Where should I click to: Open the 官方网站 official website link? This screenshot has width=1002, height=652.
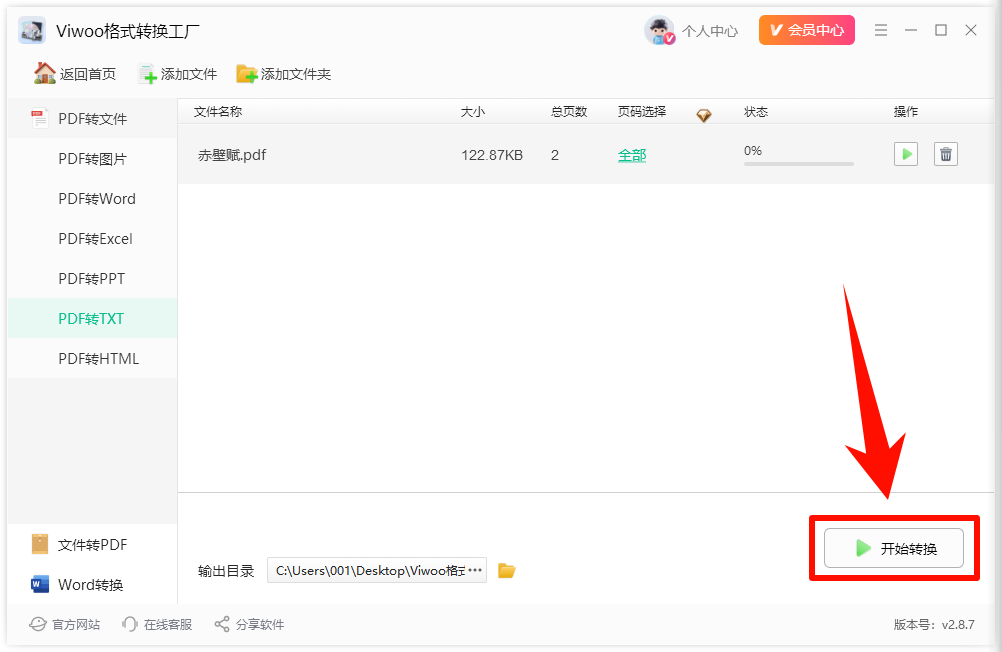click(x=65, y=625)
